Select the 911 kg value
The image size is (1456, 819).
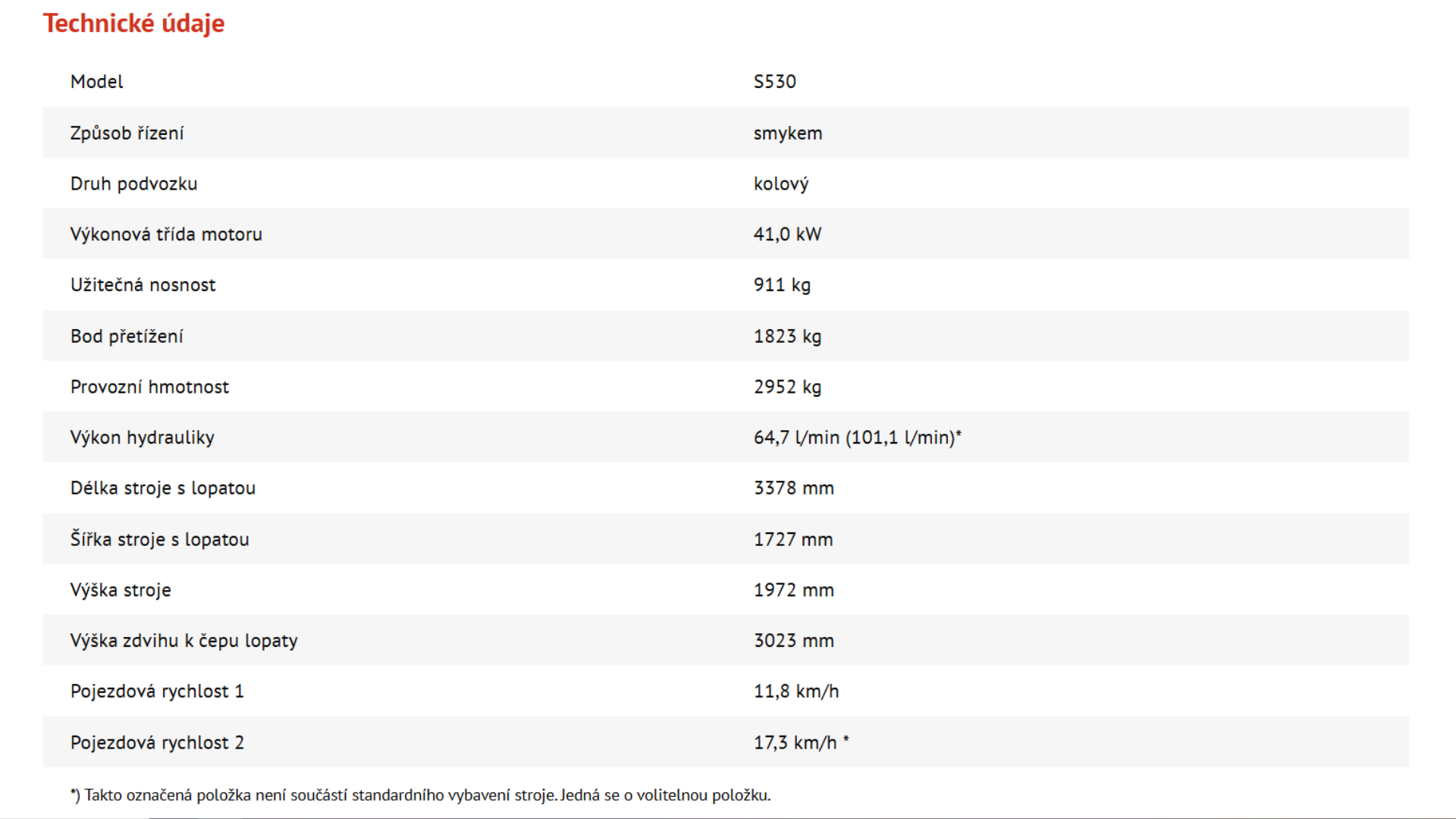coord(782,285)
